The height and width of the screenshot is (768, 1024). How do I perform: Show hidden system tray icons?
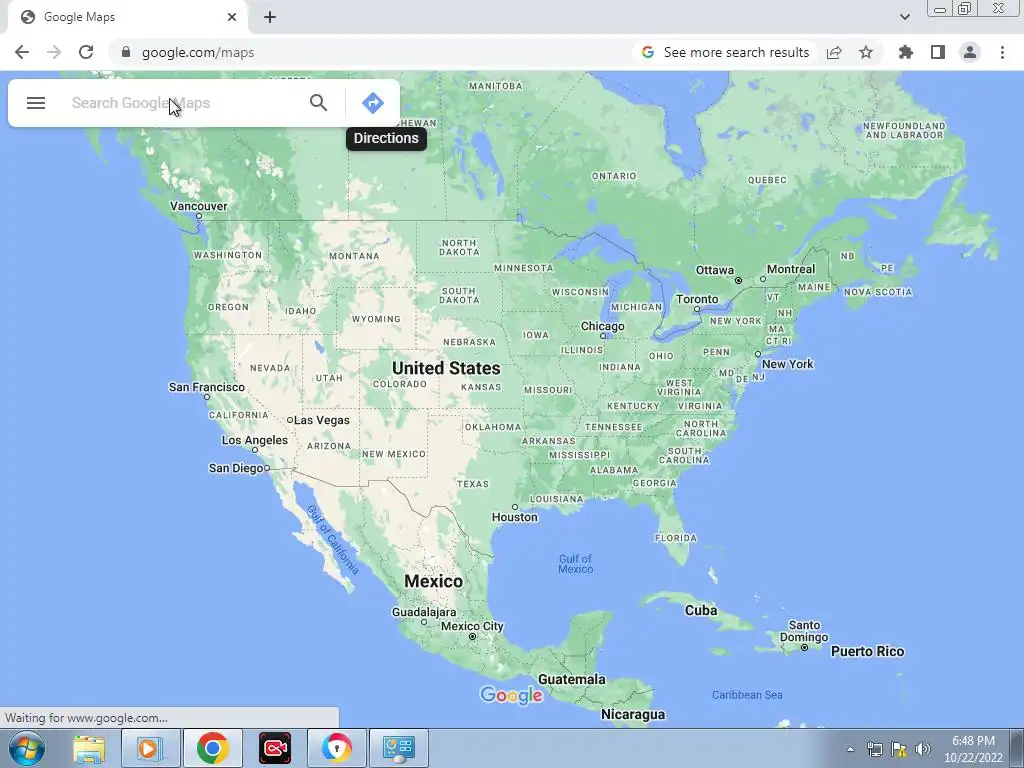click(x=850, y=749)
